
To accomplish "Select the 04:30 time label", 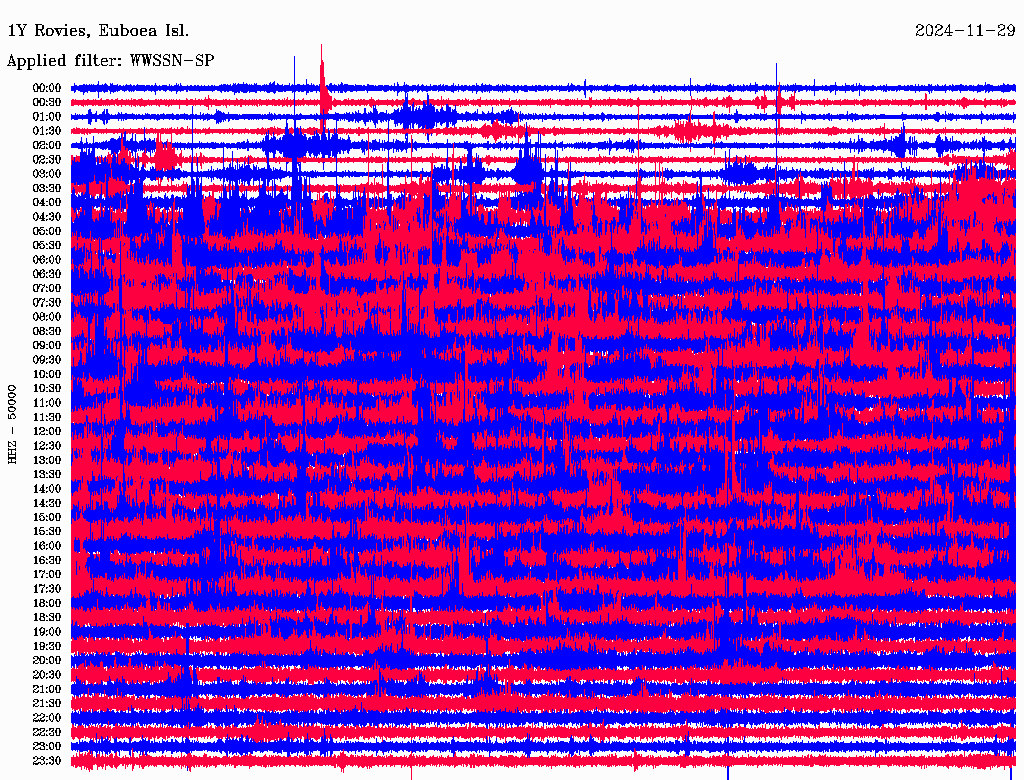I will [x=46, y=217].
